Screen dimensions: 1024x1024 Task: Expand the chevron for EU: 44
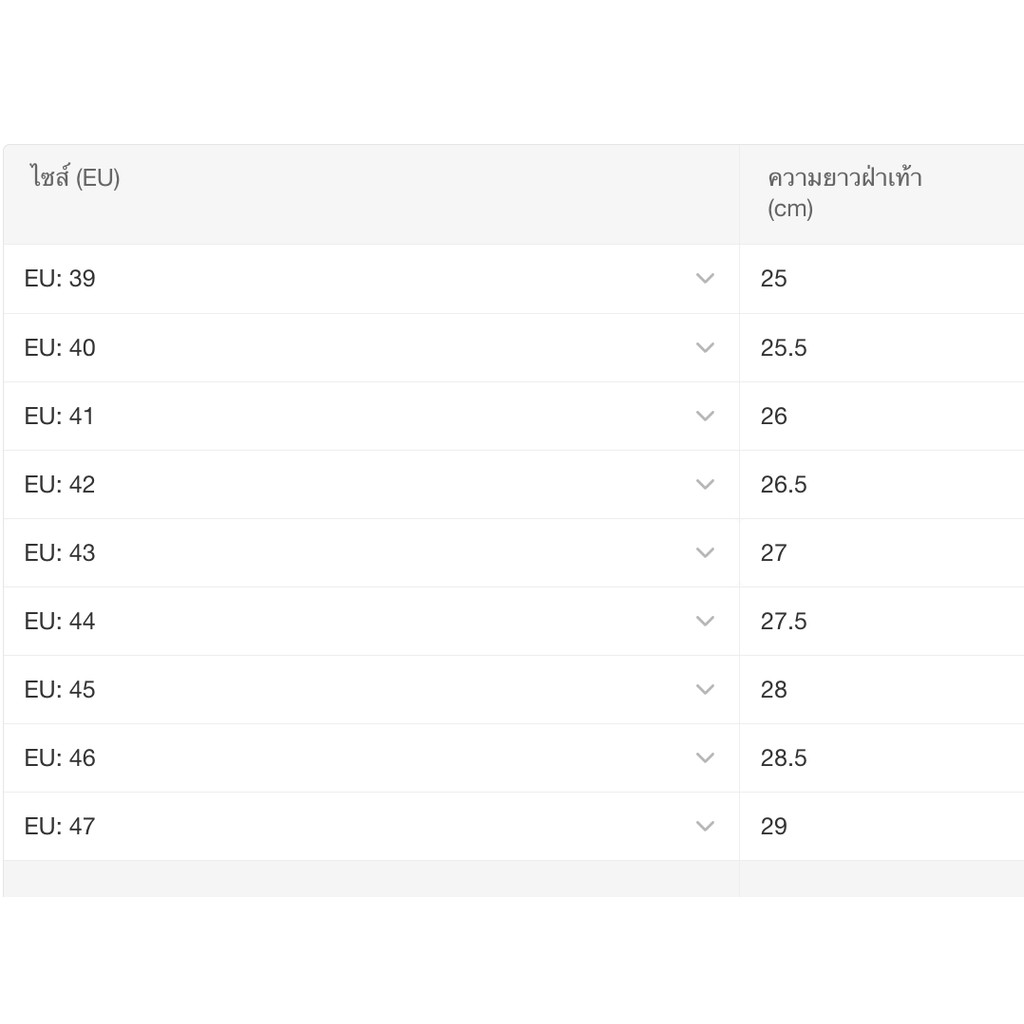[x=705, y=621]
